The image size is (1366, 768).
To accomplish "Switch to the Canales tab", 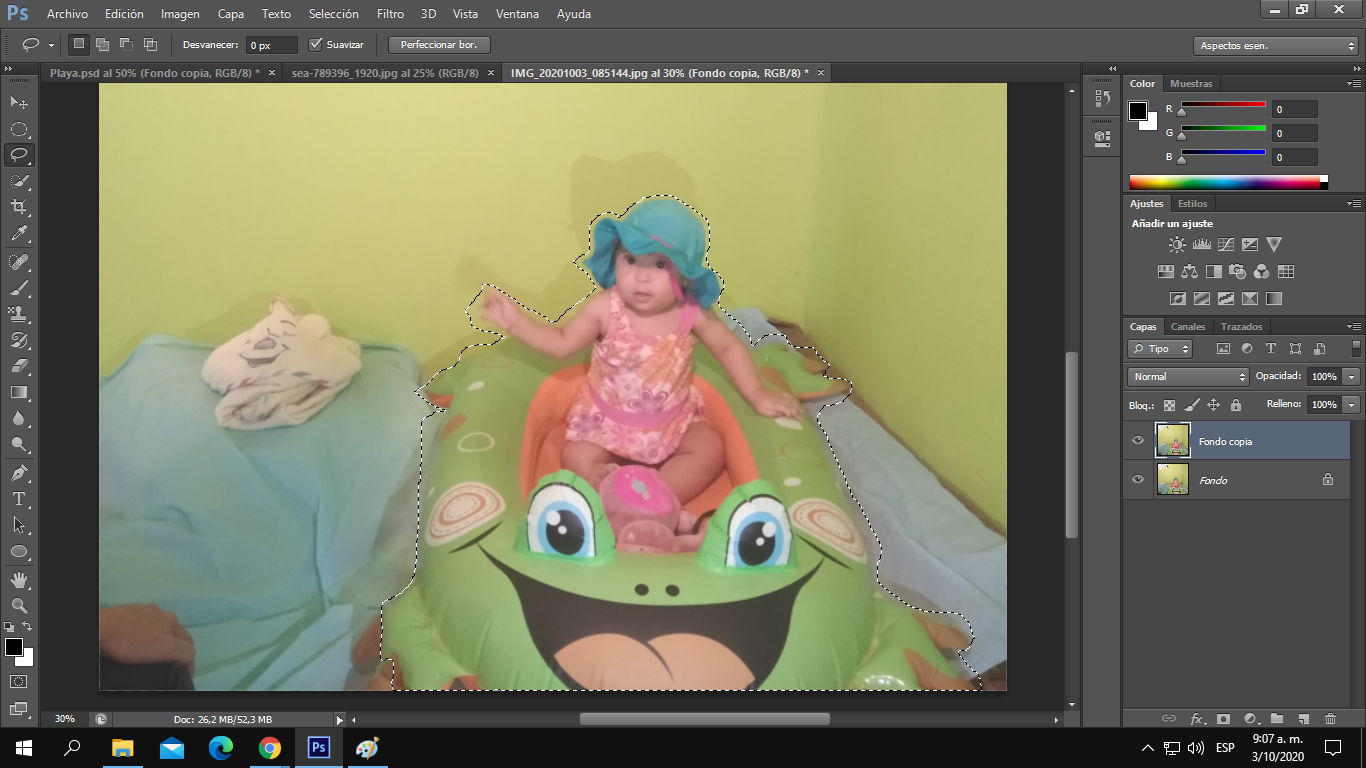I will [1188, 326].
